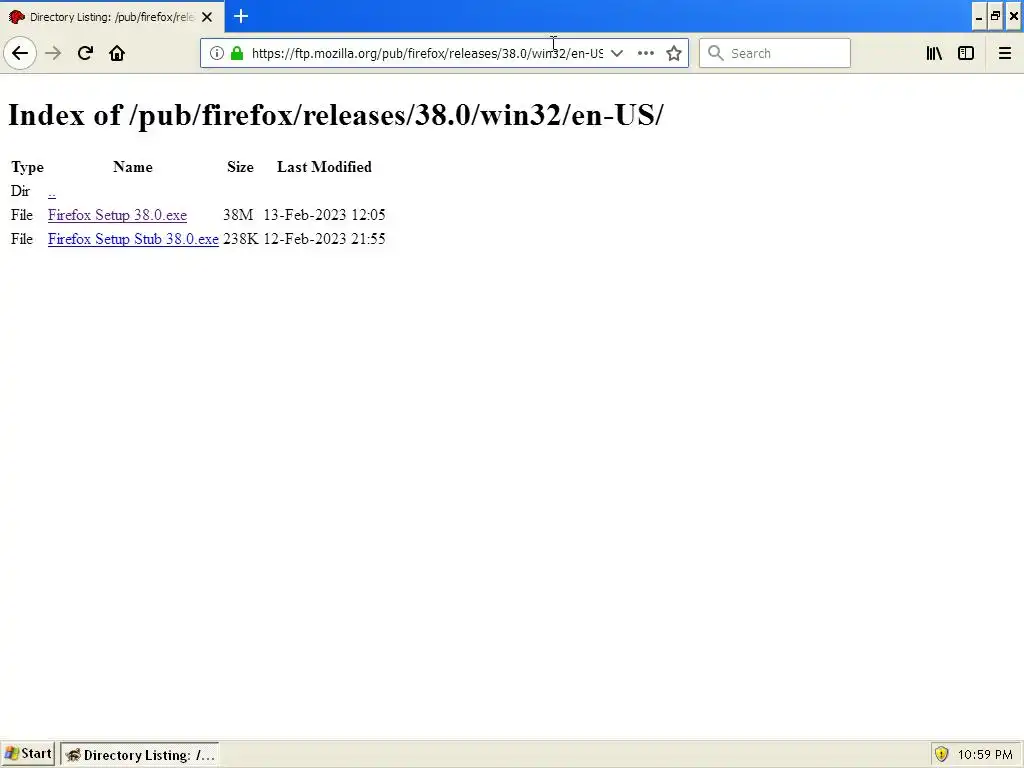Click the Start button on the taskbar

coord(27,754)
